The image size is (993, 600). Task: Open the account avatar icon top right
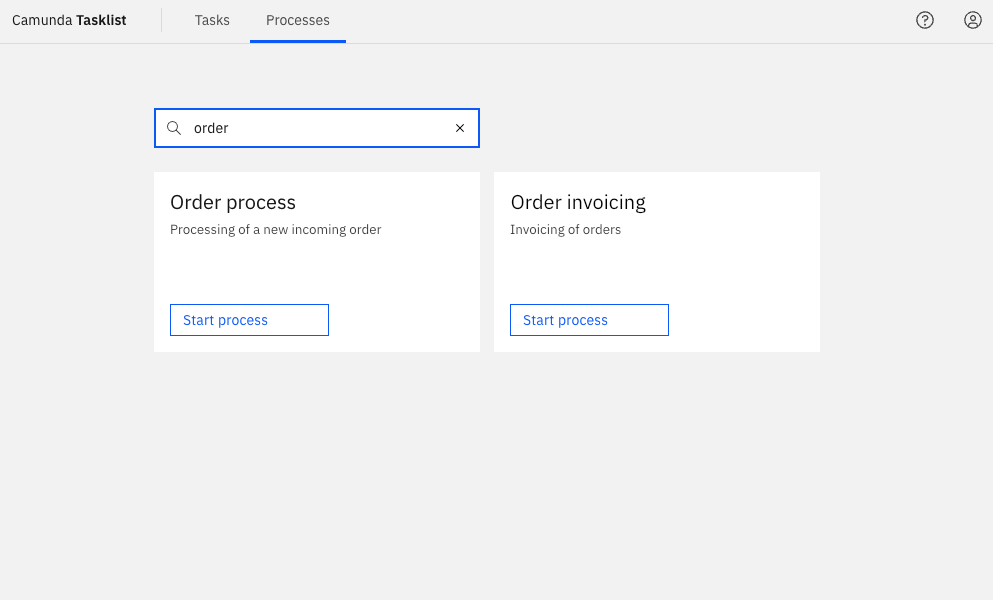point(972,20)
